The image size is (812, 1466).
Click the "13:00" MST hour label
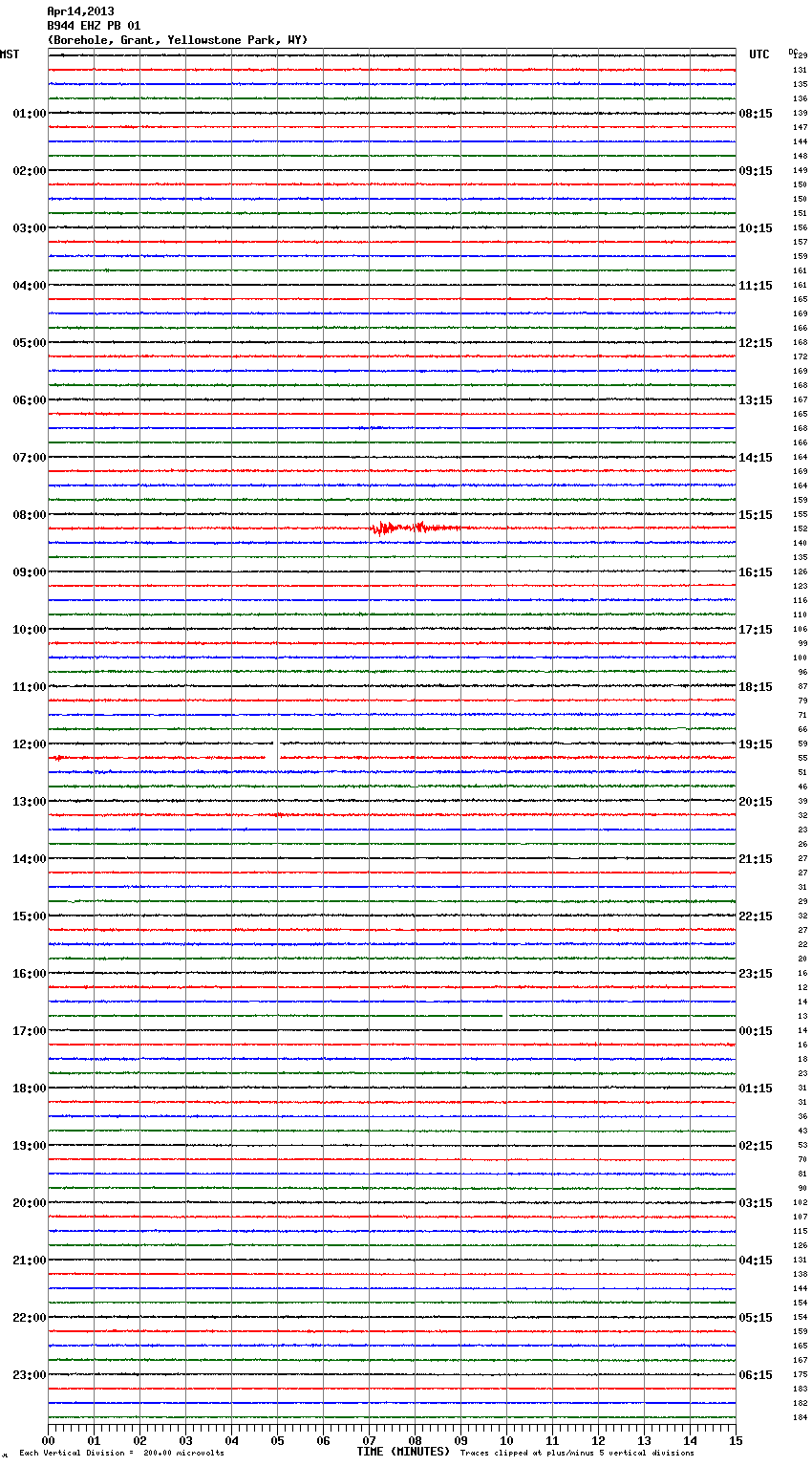click(30, 802)
